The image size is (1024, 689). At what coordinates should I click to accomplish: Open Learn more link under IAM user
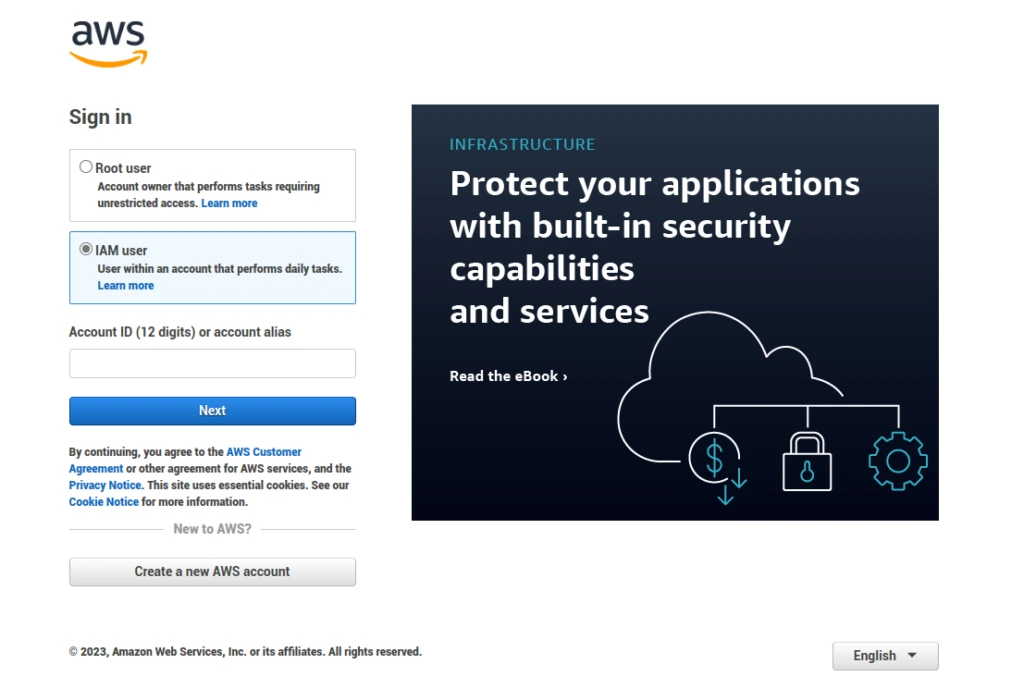125,285
